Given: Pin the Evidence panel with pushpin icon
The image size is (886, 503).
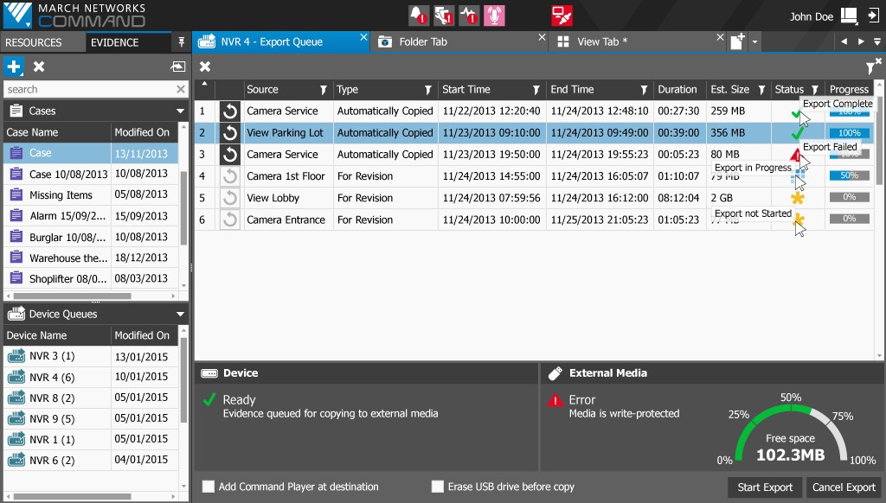Looking at the screenshot, I should point(181,42).
